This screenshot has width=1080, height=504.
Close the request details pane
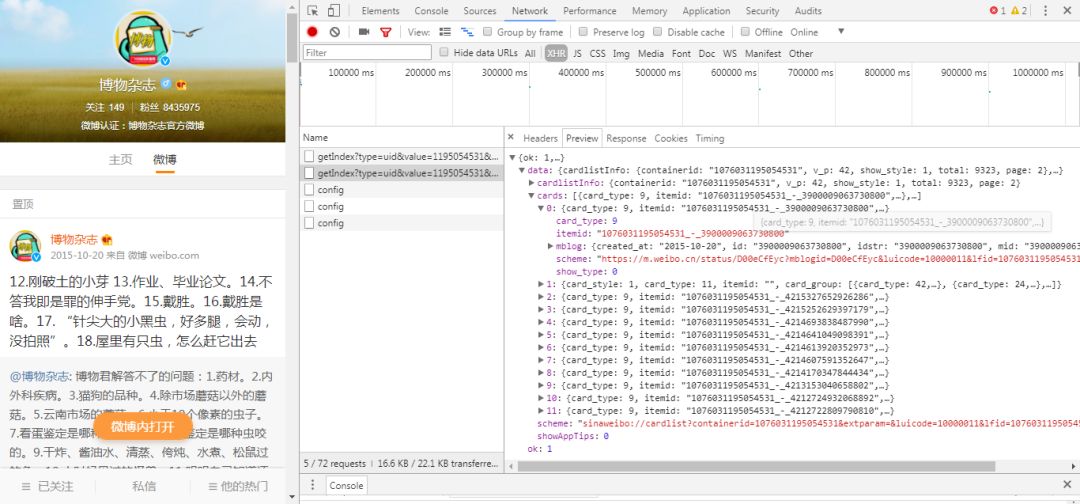(x=511, y=138)
